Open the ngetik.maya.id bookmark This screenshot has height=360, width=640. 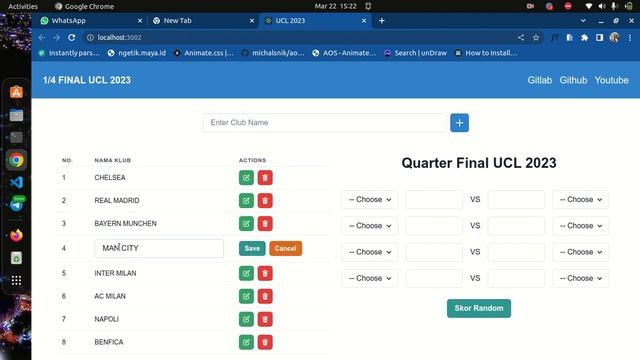pos(137,53)
